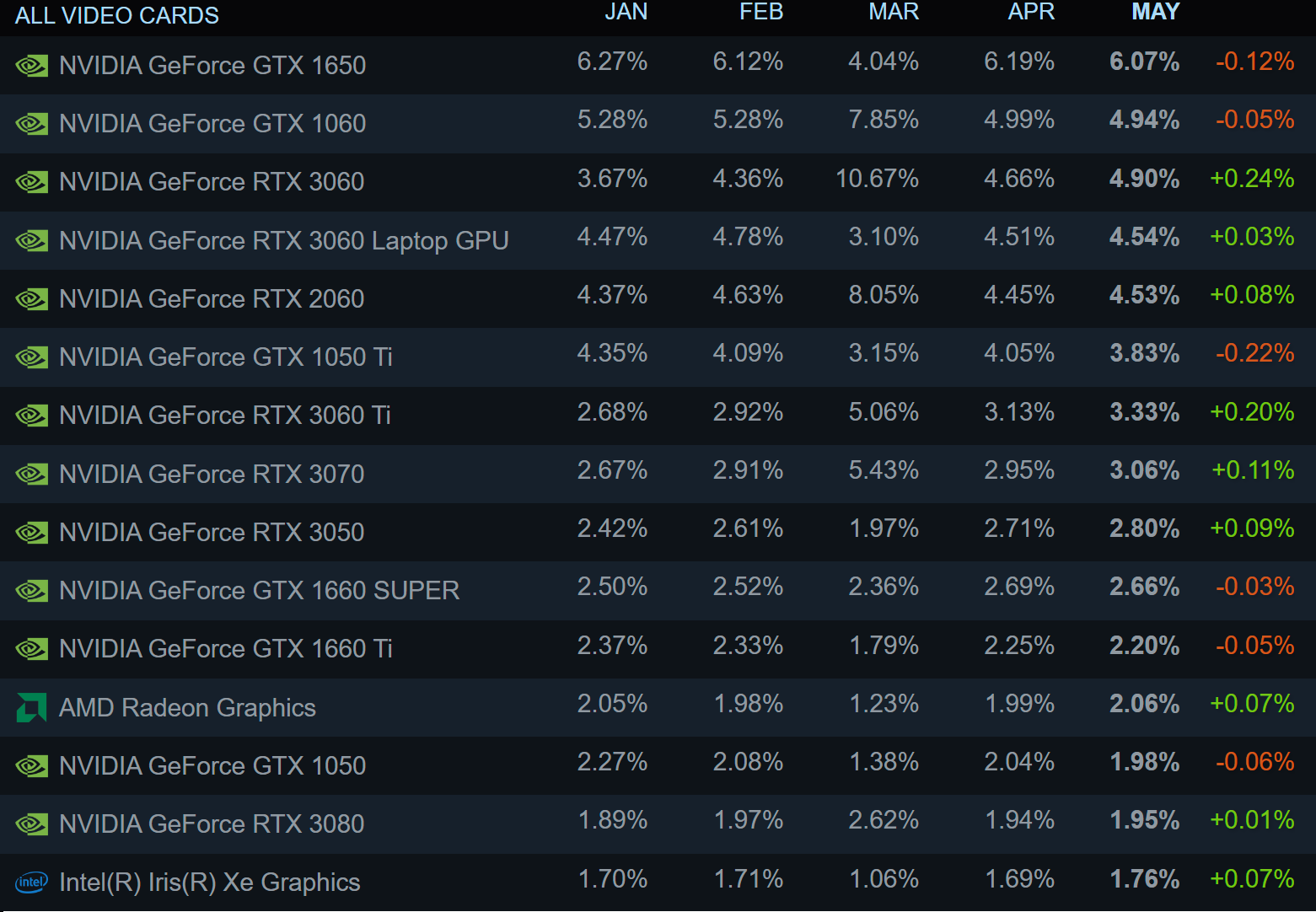The width and height of the screenshot is (1316, 912).
Task: Click the 10.67% March value for RTX 3060
Action: (x=877, y=179)
